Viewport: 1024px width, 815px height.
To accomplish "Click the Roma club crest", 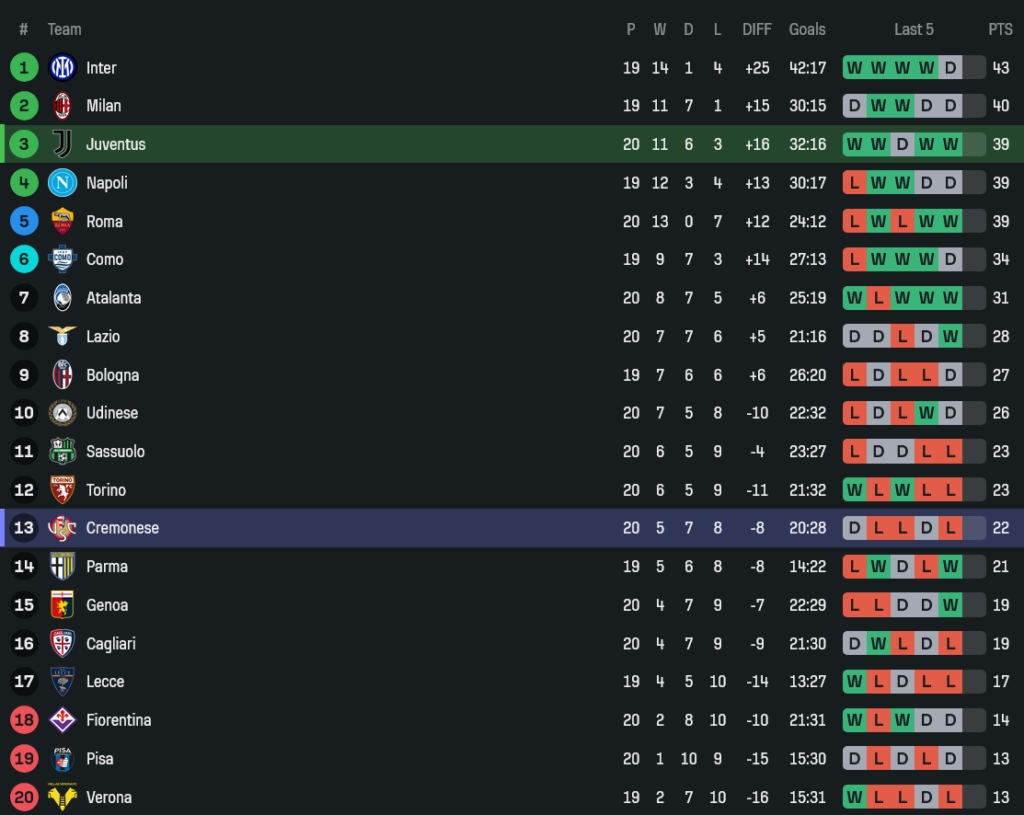I will point(63,221).
